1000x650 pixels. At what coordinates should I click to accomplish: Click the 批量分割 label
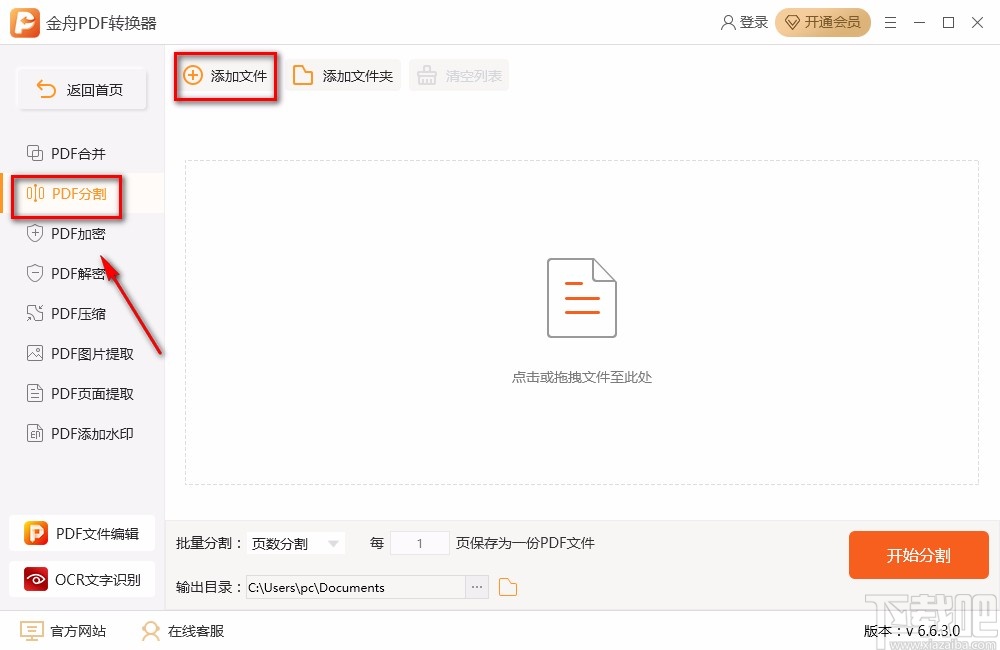209,543
